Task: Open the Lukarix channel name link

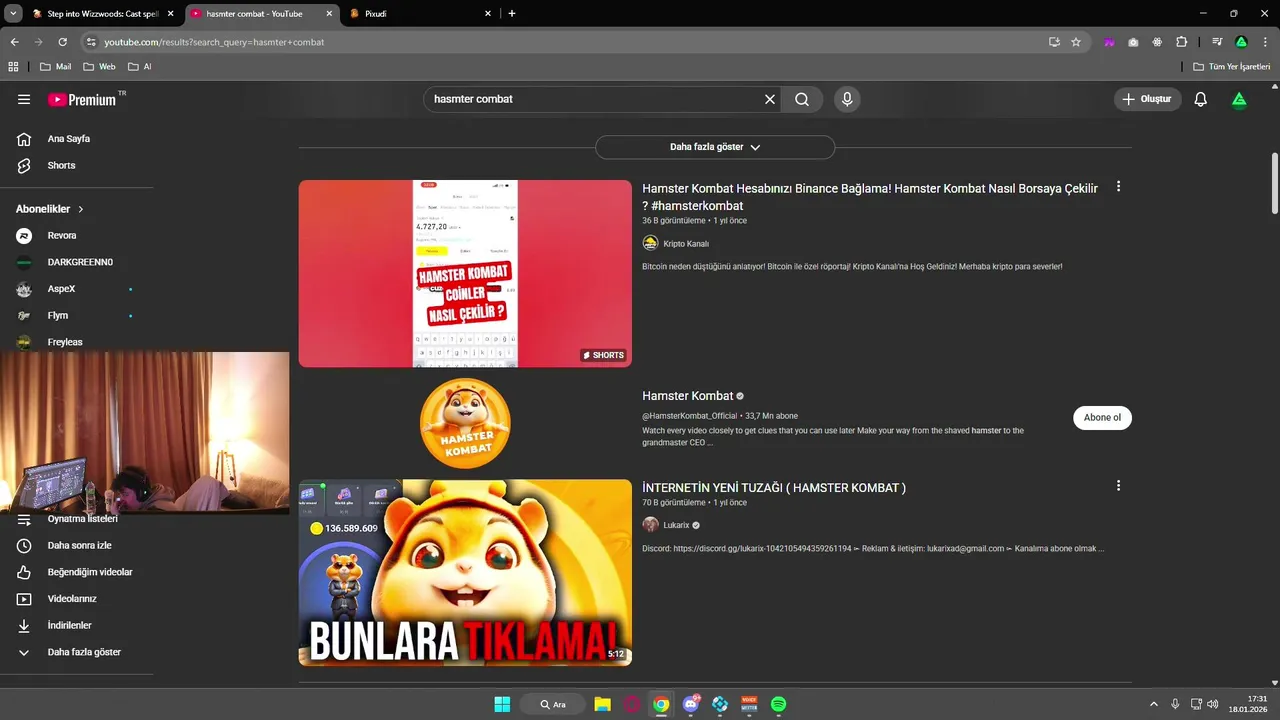Action: 677,525
